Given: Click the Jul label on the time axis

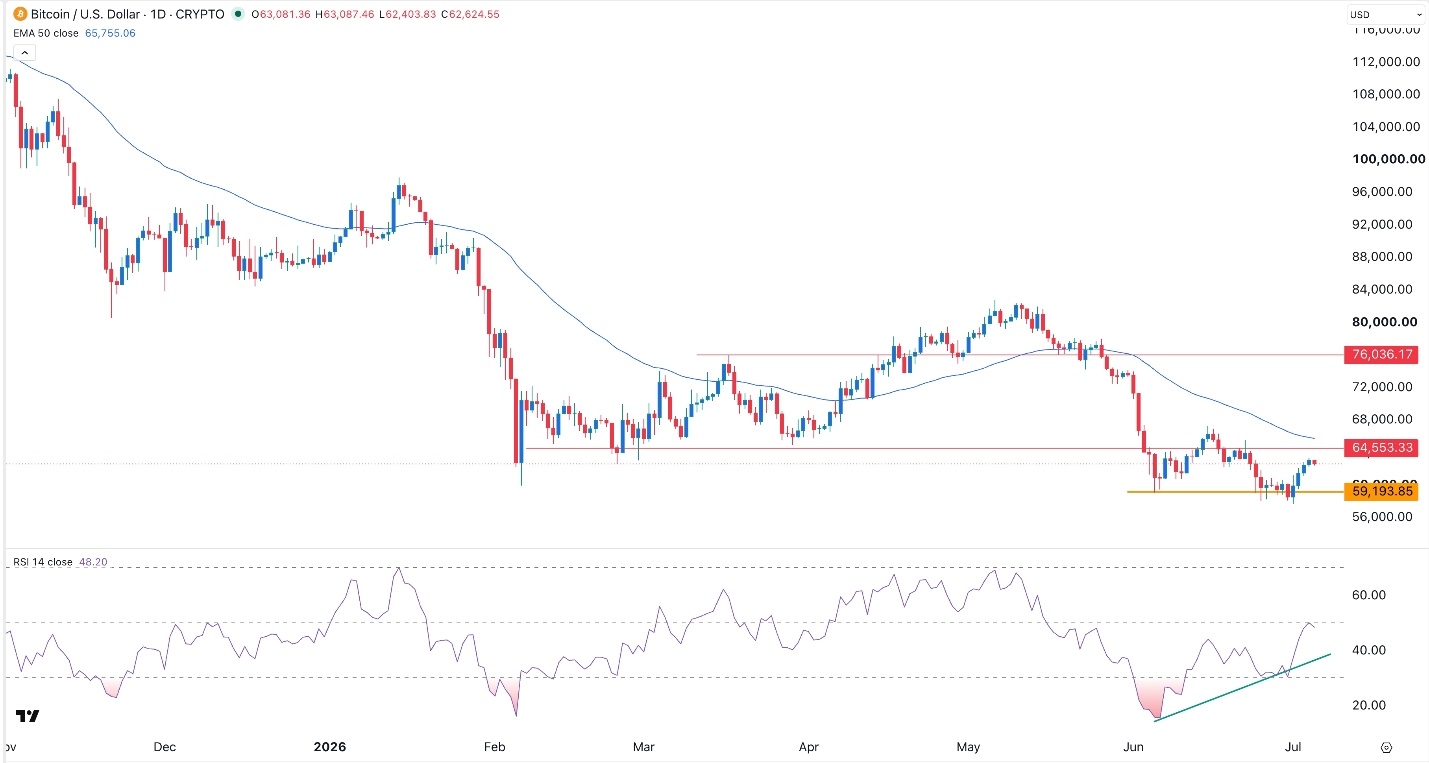Looking at the screenshot, I should (x=1294, y=747).
